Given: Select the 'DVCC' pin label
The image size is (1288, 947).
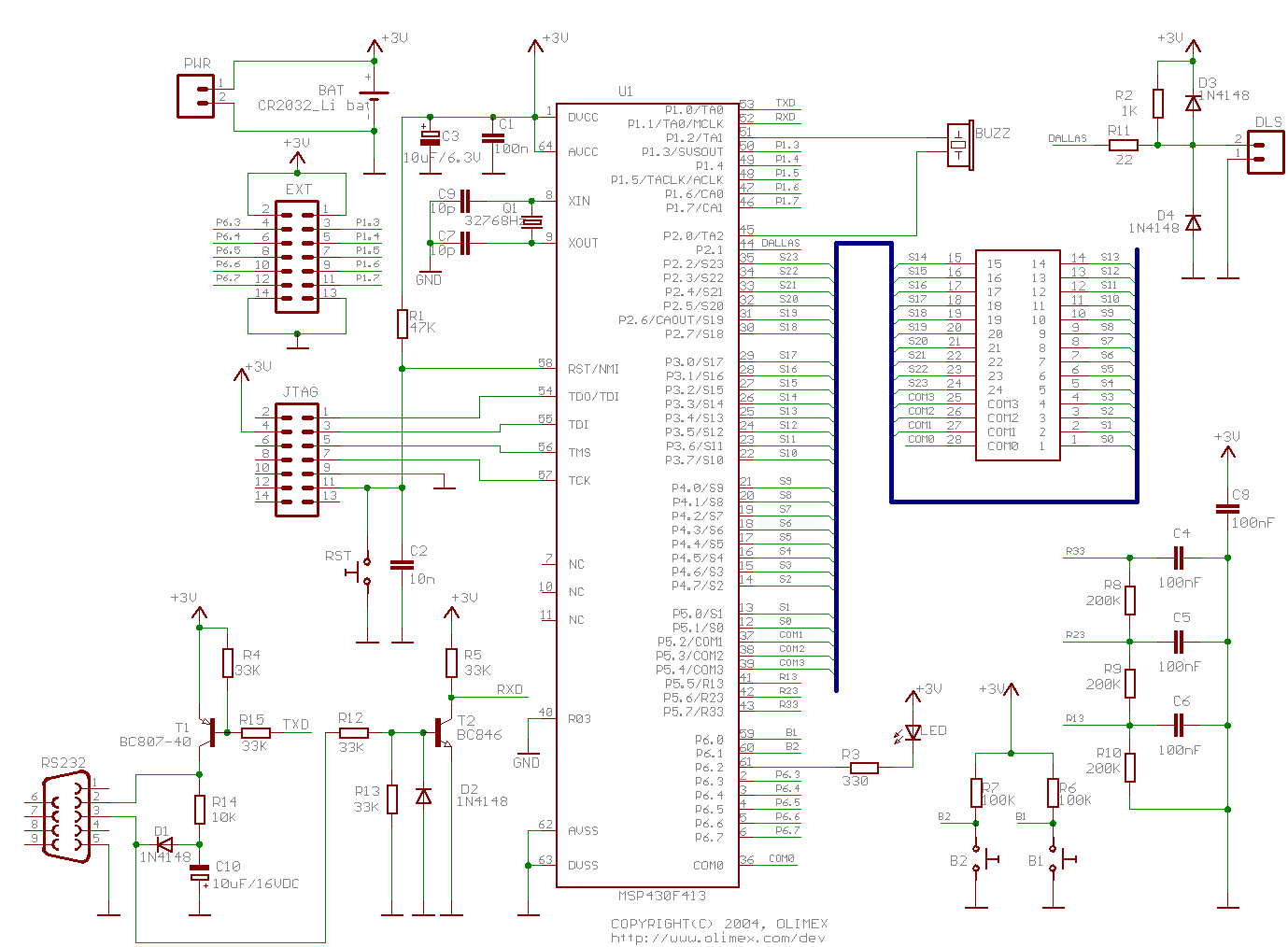Looking at the screenshot, I should [583, 118].
